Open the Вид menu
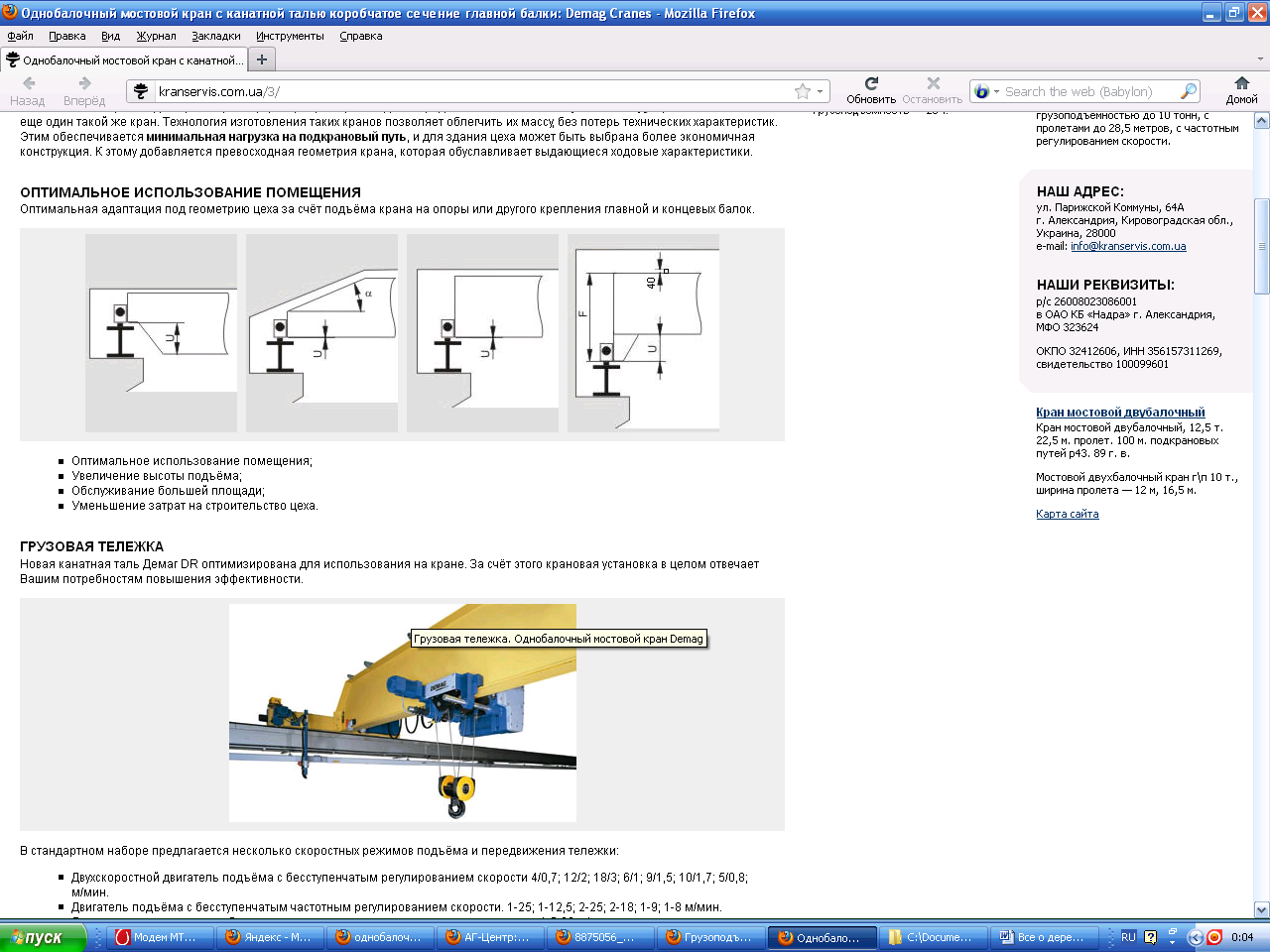 (110, 36)
